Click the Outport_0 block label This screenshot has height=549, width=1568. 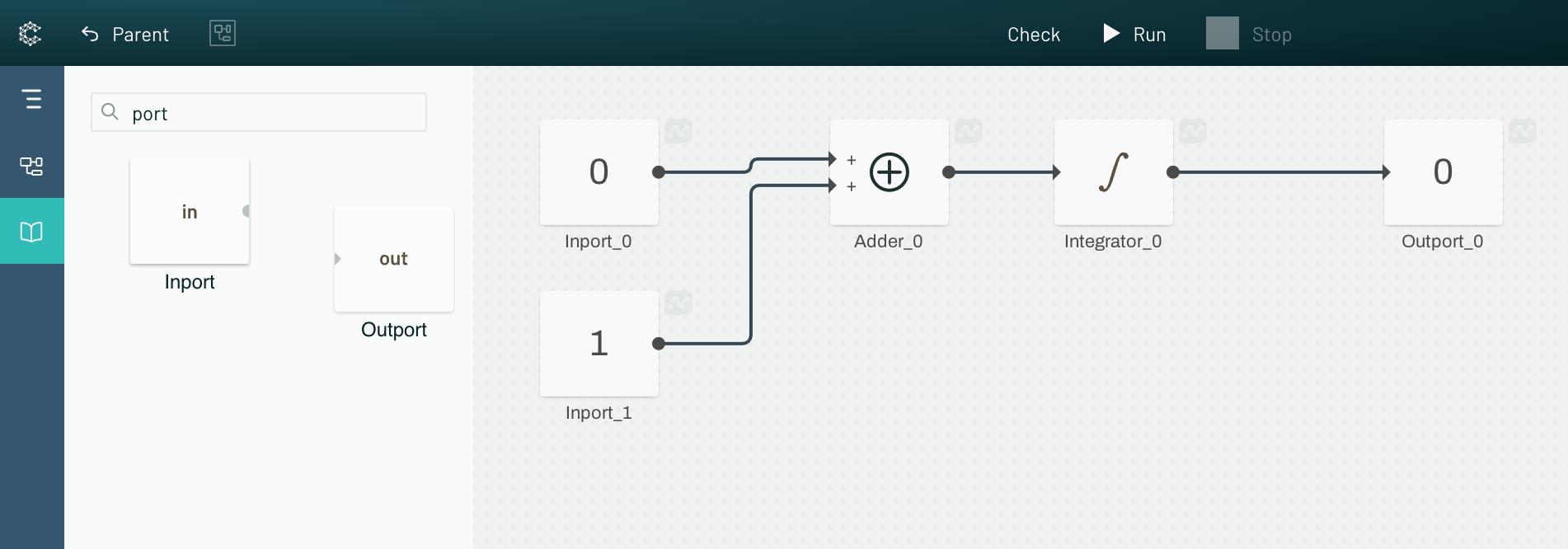(1443, 242)
